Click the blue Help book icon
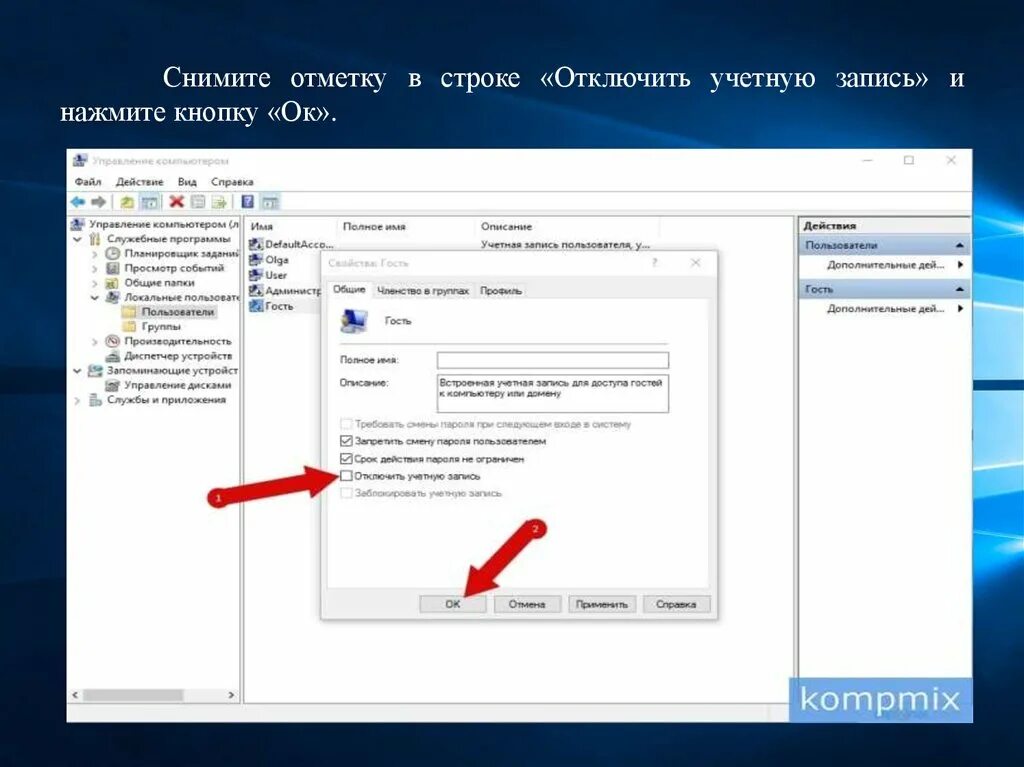 pyautogui.click(x=248, y=201)
